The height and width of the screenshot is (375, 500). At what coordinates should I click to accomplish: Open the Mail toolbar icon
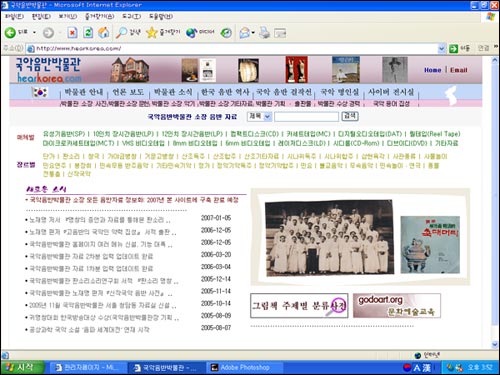[x=245, y=33]
